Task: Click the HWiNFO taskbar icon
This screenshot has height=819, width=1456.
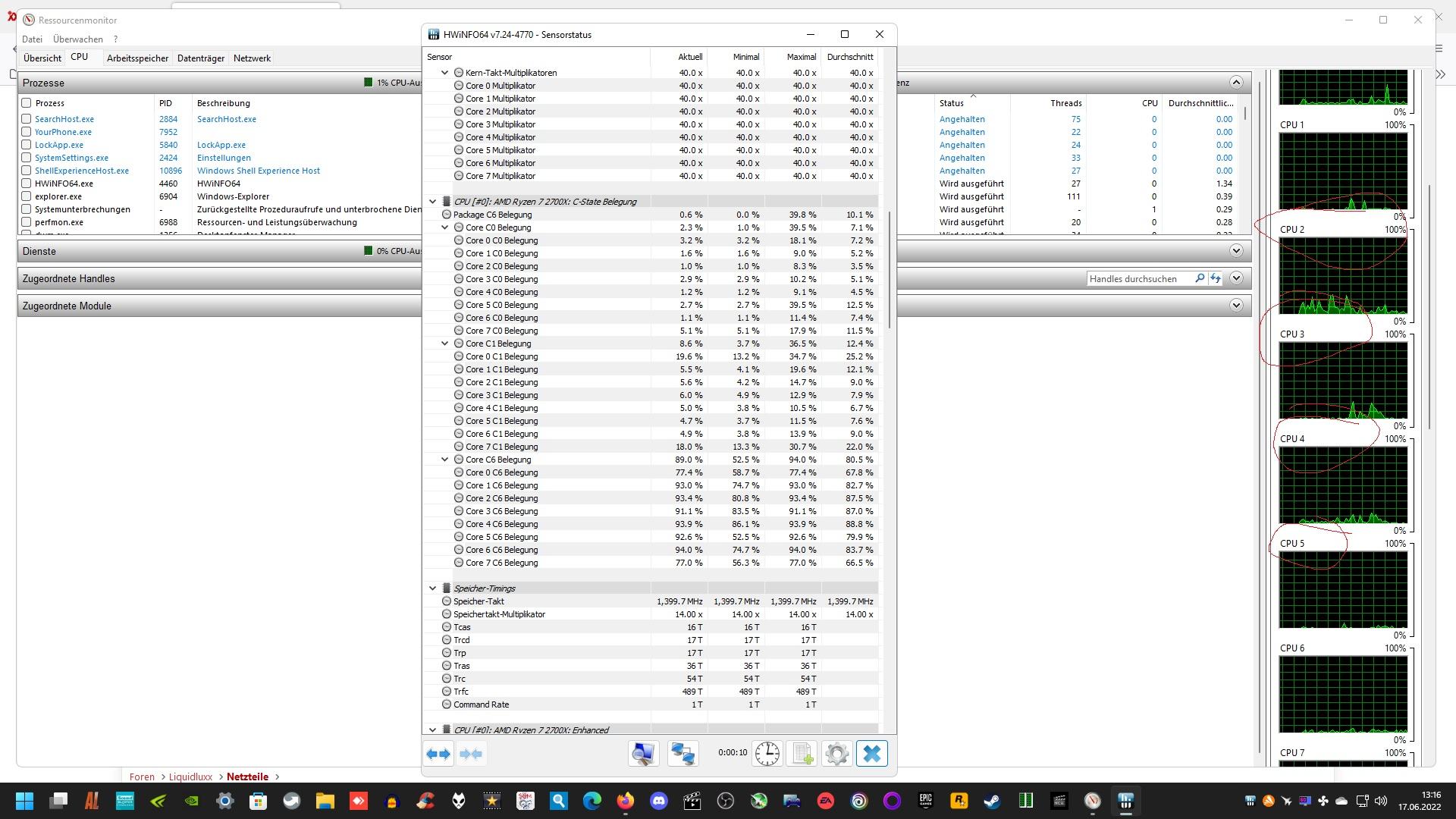Action: pos(1125,801)
